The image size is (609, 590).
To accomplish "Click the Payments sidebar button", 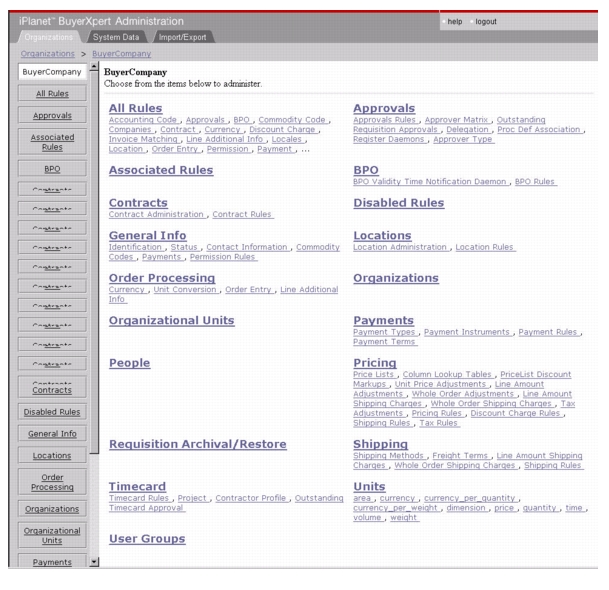I will click(52, 562).
